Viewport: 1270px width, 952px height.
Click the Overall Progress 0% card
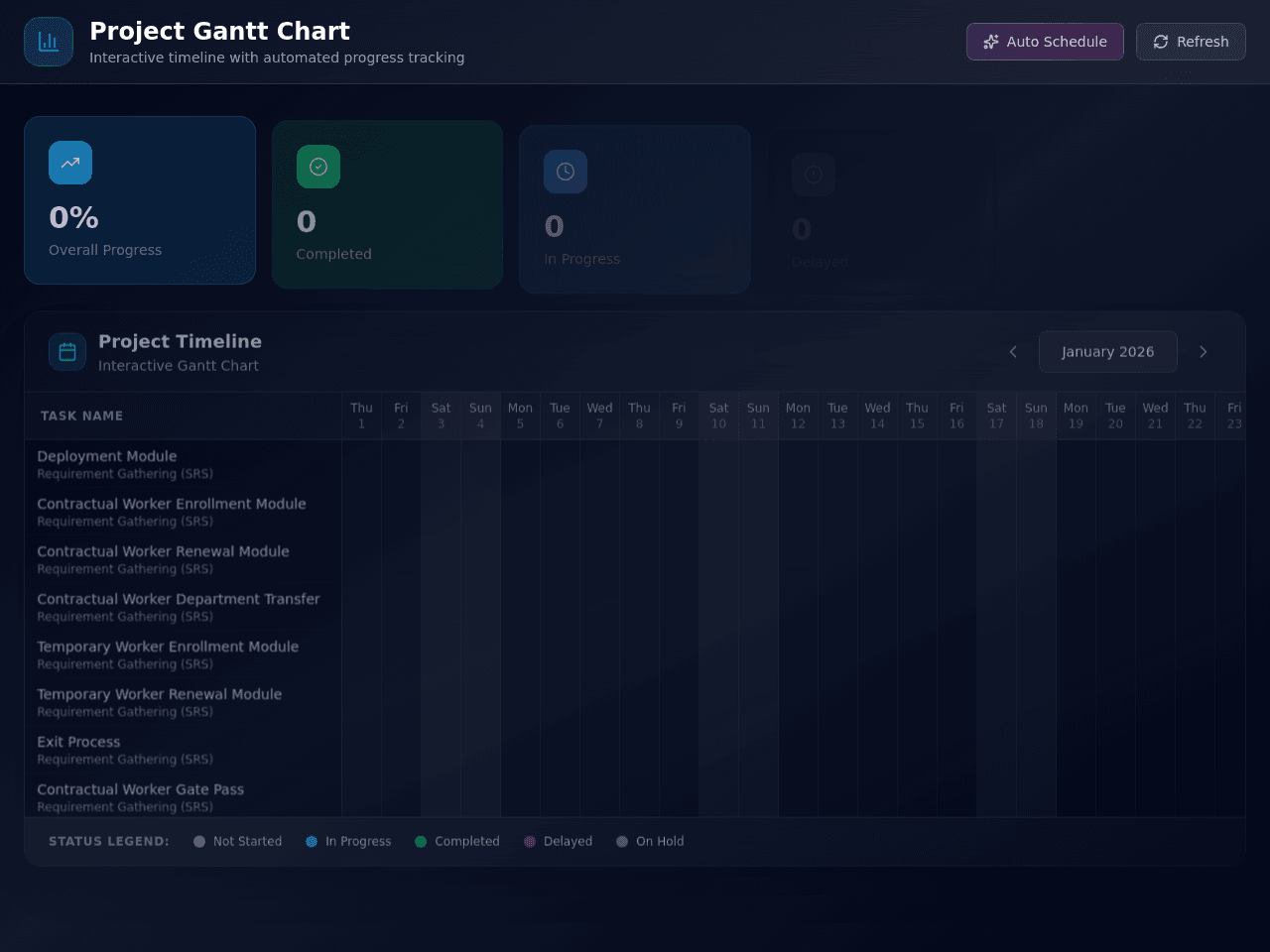point(140,200)
